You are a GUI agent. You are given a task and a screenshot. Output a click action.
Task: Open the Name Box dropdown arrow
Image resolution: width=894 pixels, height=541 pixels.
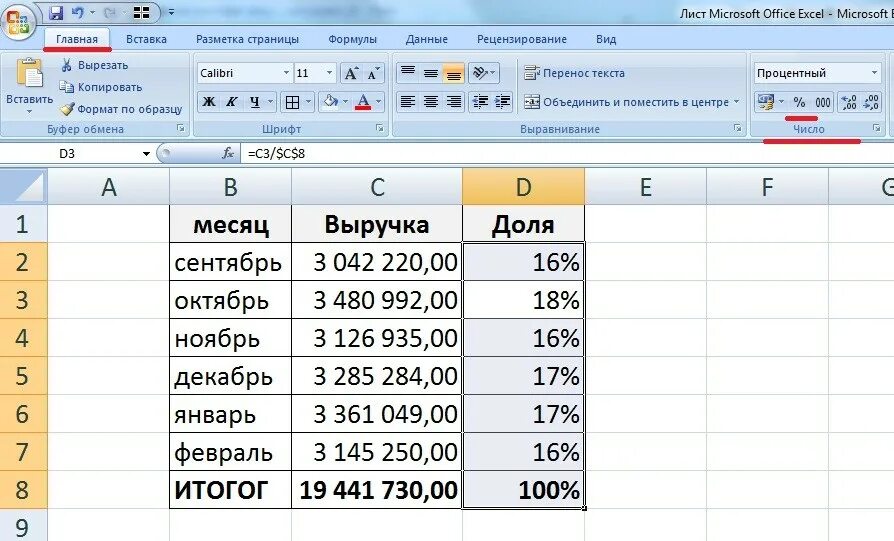[x=146, y=154]
